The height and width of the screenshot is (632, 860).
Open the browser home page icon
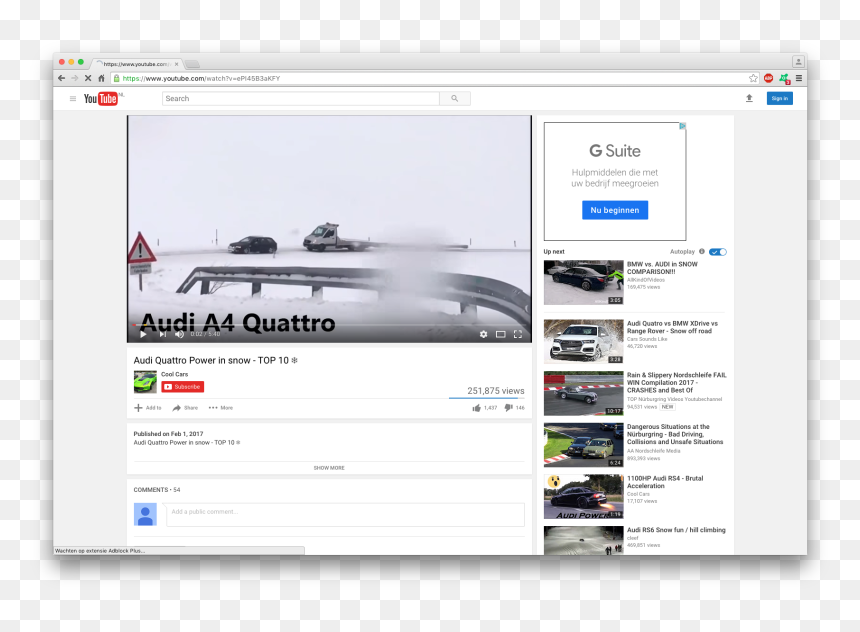(101, 78)
